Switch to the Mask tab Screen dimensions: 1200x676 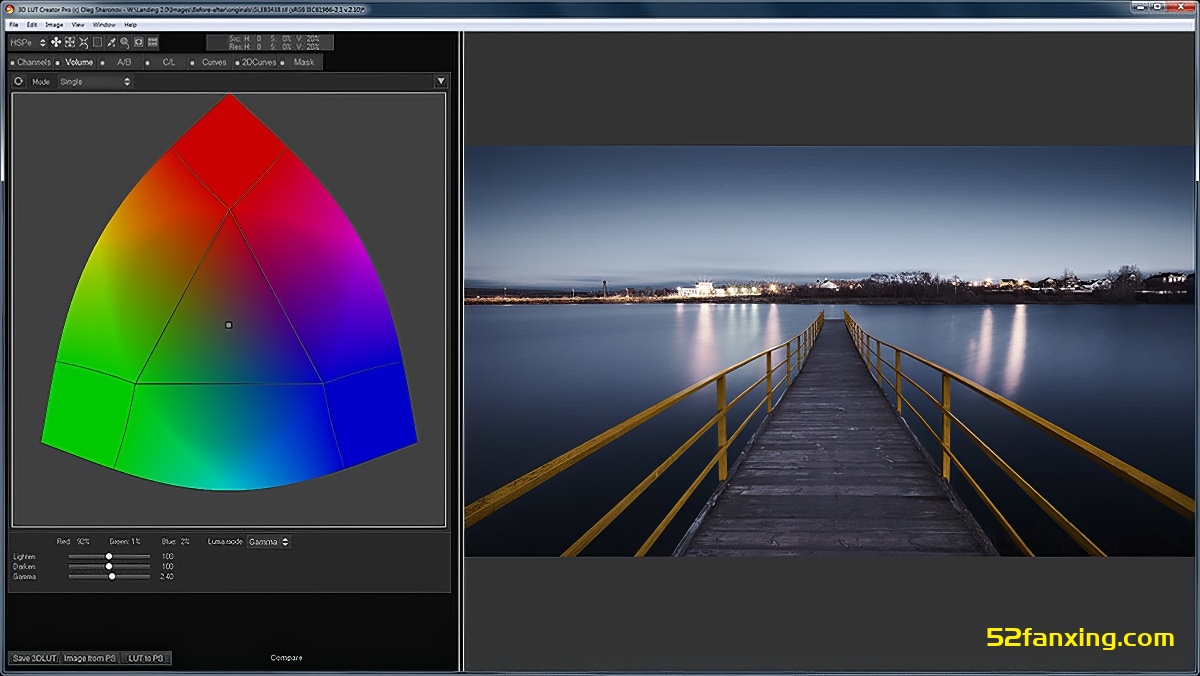pos(301,62)
